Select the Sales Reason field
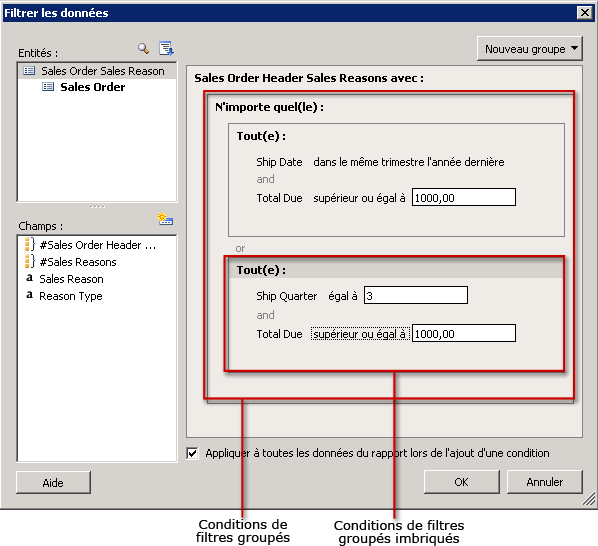The width and height of the screenshot is (598, 546). [x=71, y=279]
